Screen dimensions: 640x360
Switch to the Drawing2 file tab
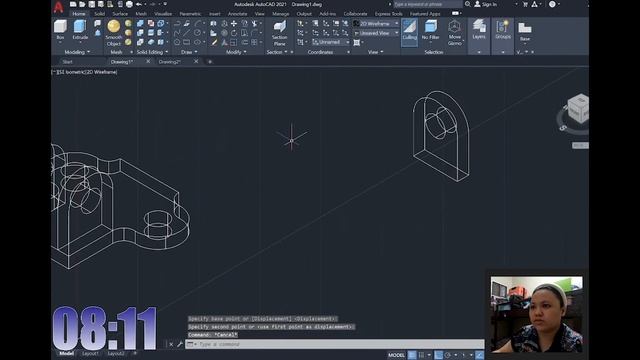(170, 62)
